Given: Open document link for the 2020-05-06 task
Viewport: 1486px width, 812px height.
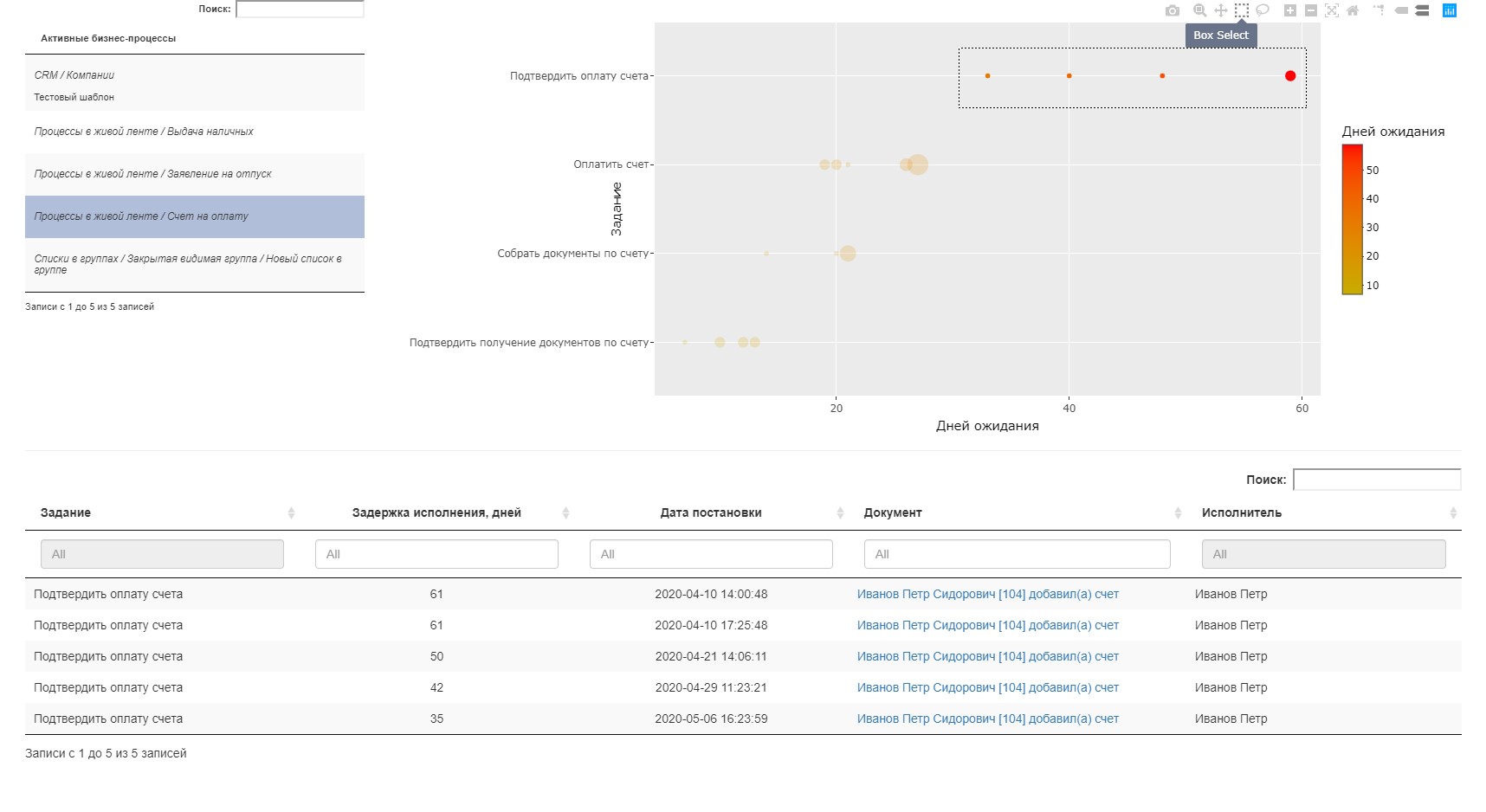Looking at the screenshot, I should [987, 719].
